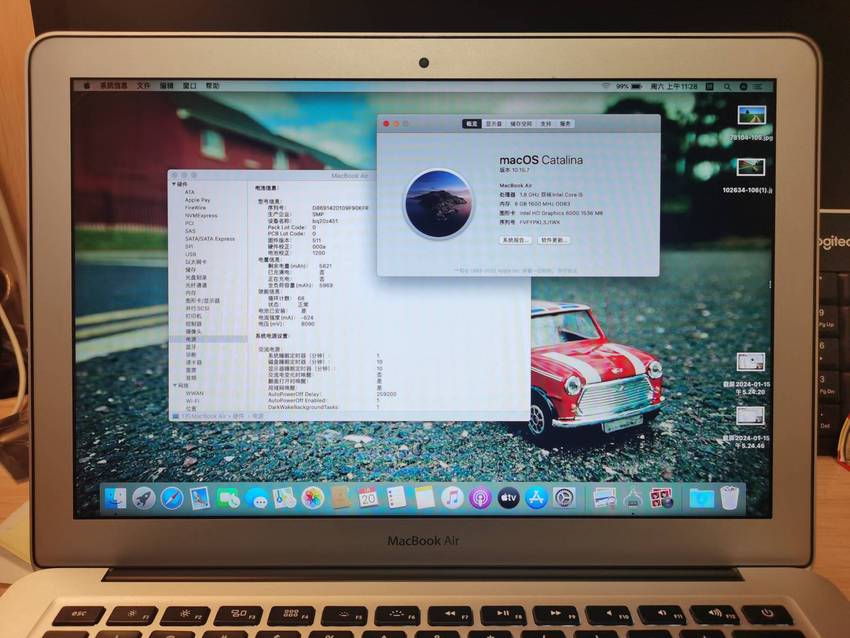Image resolution: width=850 pixels, height=638 pixels.
Task: Select SATA/SATA Express in the sidebar
Action: coord(210,239)
